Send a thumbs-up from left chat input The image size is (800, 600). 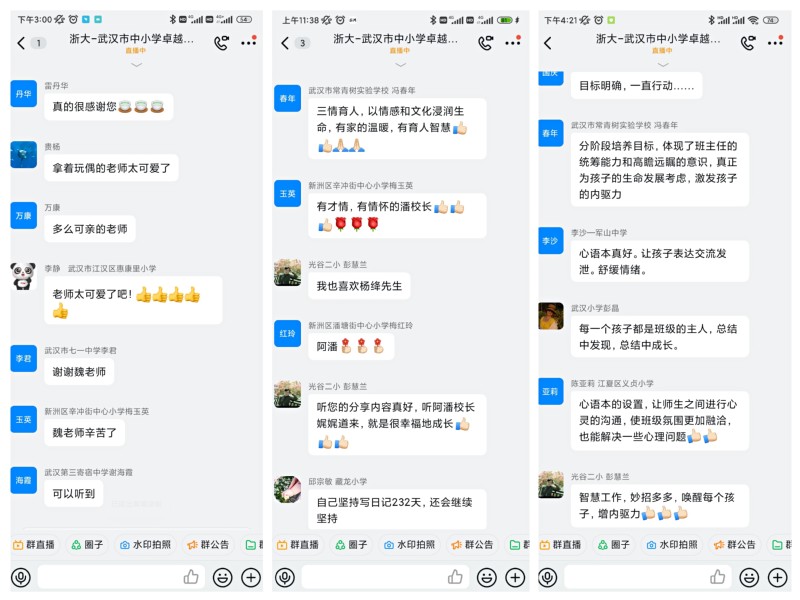191,577
